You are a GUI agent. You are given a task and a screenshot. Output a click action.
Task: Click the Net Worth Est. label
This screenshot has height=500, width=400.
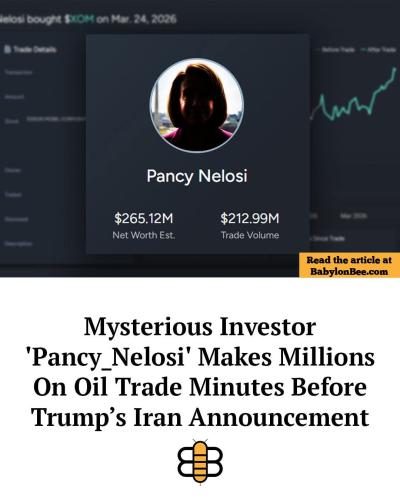[x=144, y=235]
